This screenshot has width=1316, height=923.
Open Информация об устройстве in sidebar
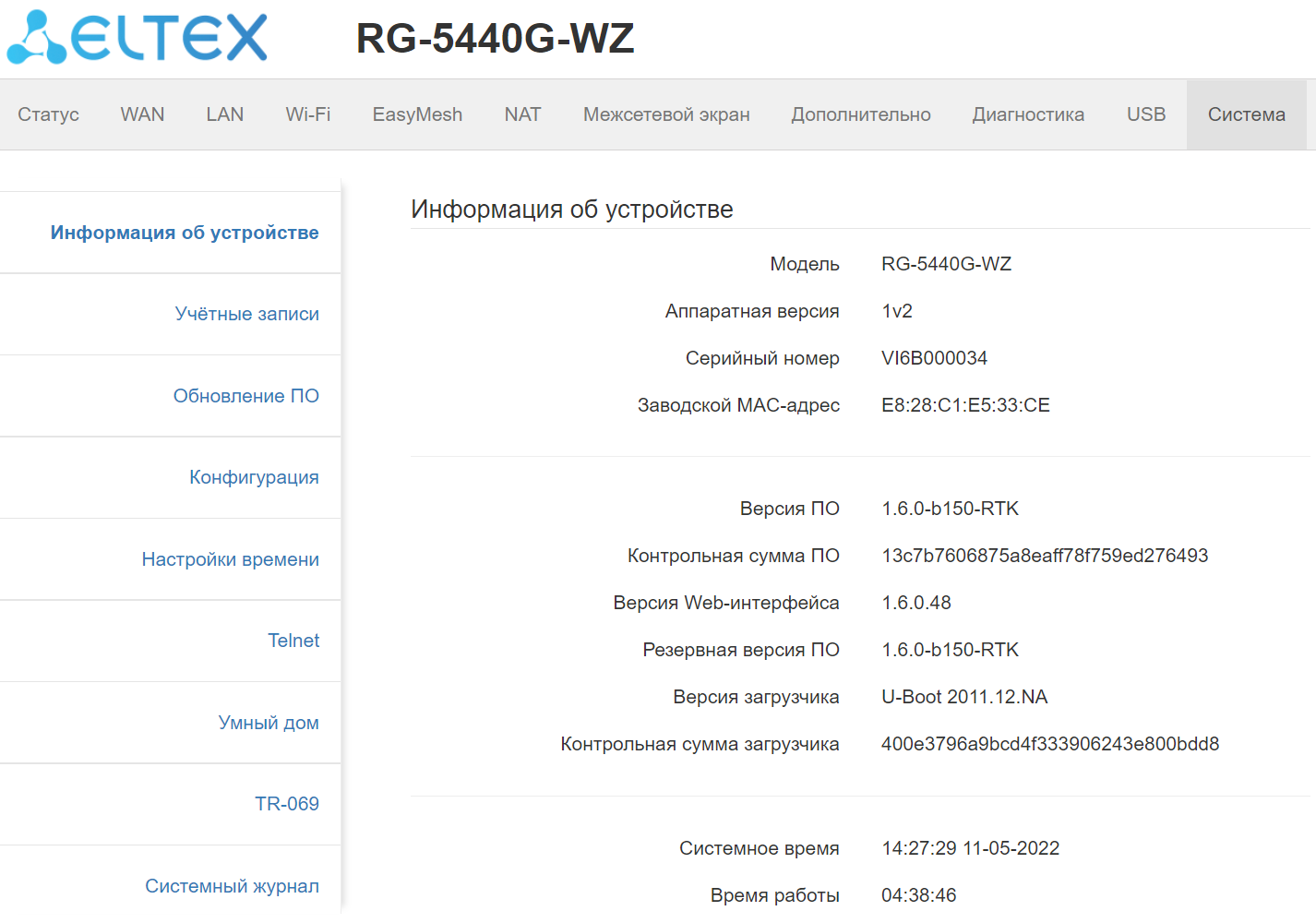point(185,233)
